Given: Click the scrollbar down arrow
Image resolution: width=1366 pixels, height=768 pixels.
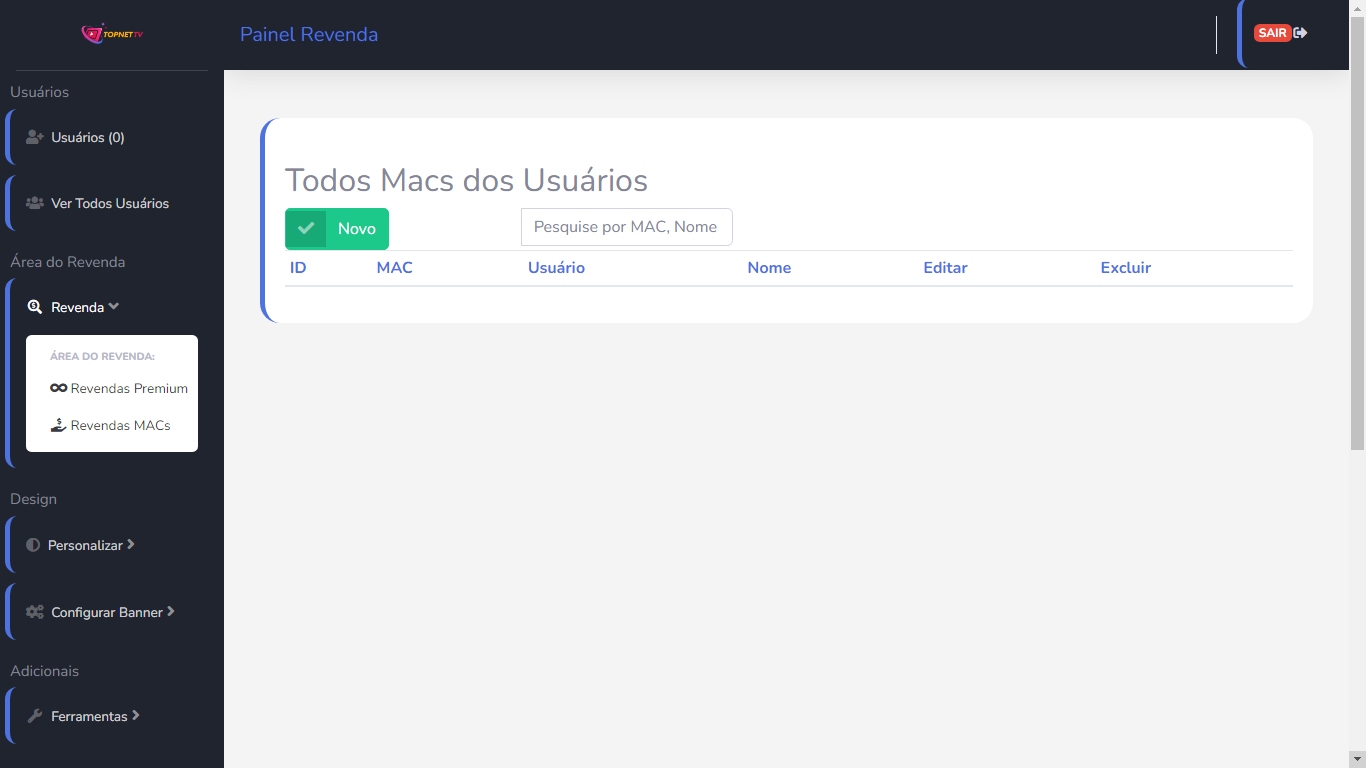Looking at the screenshot, I should [x=1357, y=759].
